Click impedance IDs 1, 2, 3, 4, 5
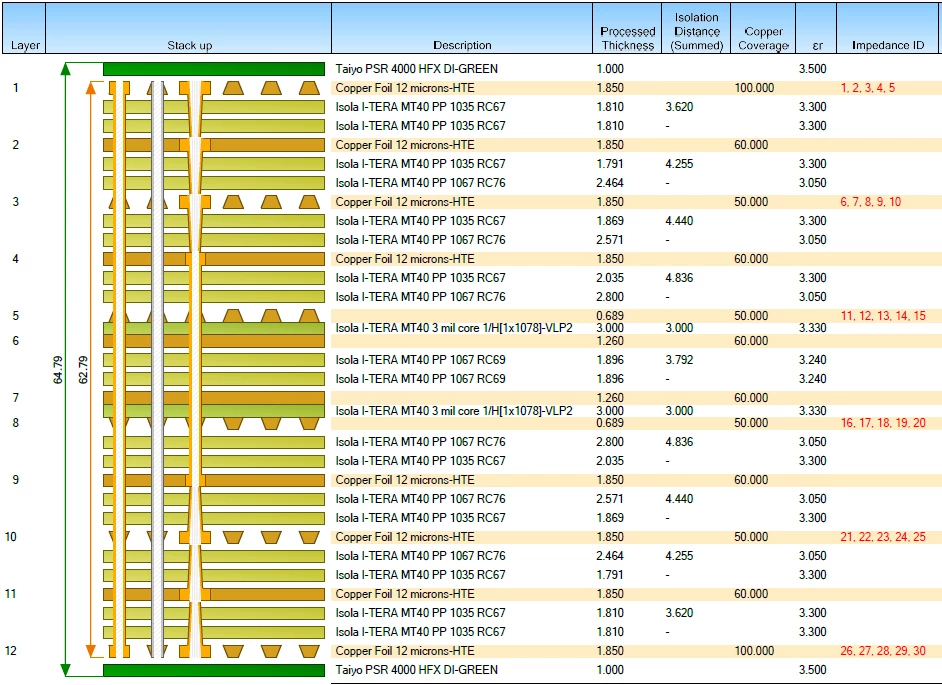 pyautogui.click(x=868, y=88)
